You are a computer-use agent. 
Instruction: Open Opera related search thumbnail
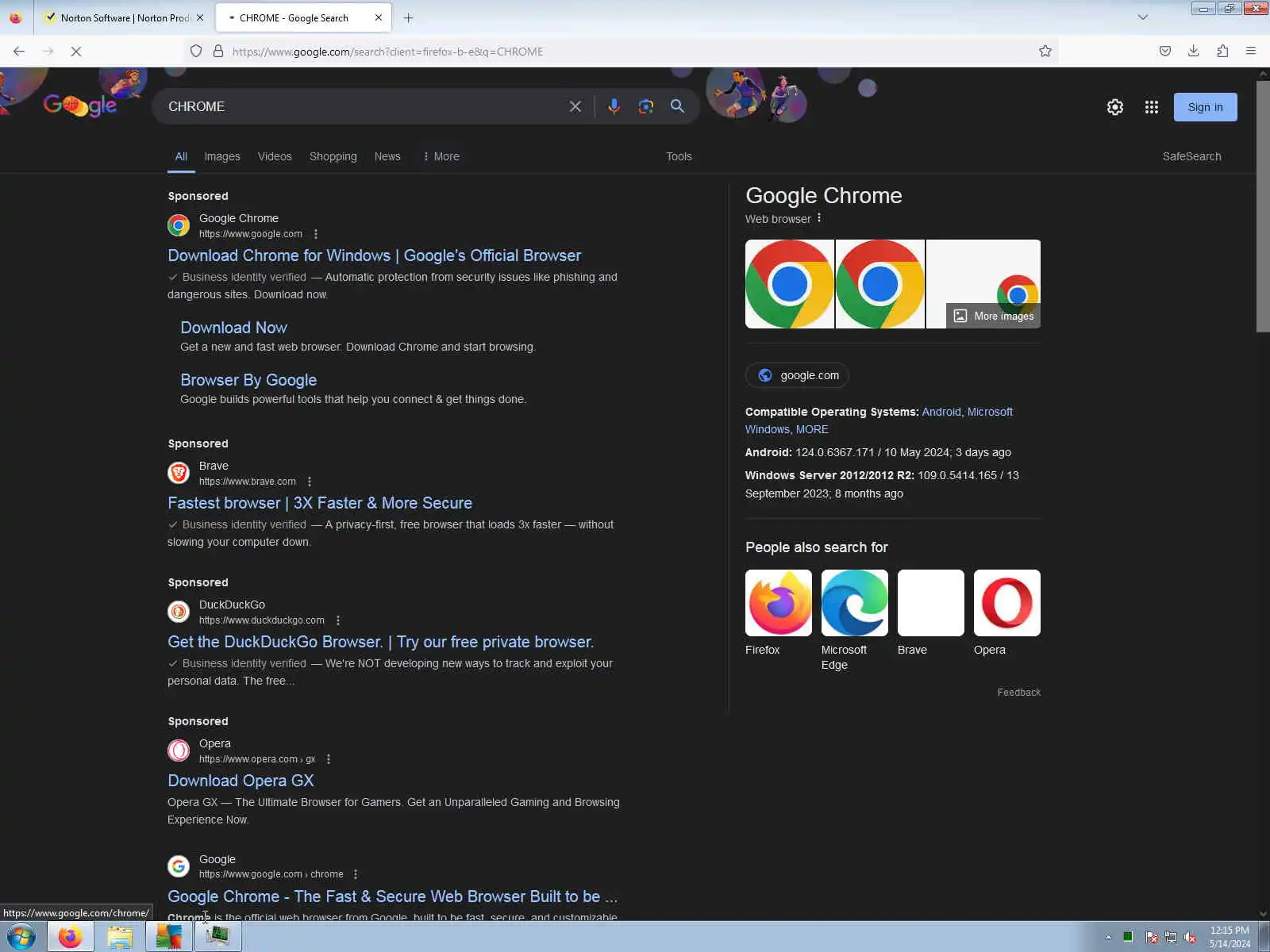(1006, 603)
